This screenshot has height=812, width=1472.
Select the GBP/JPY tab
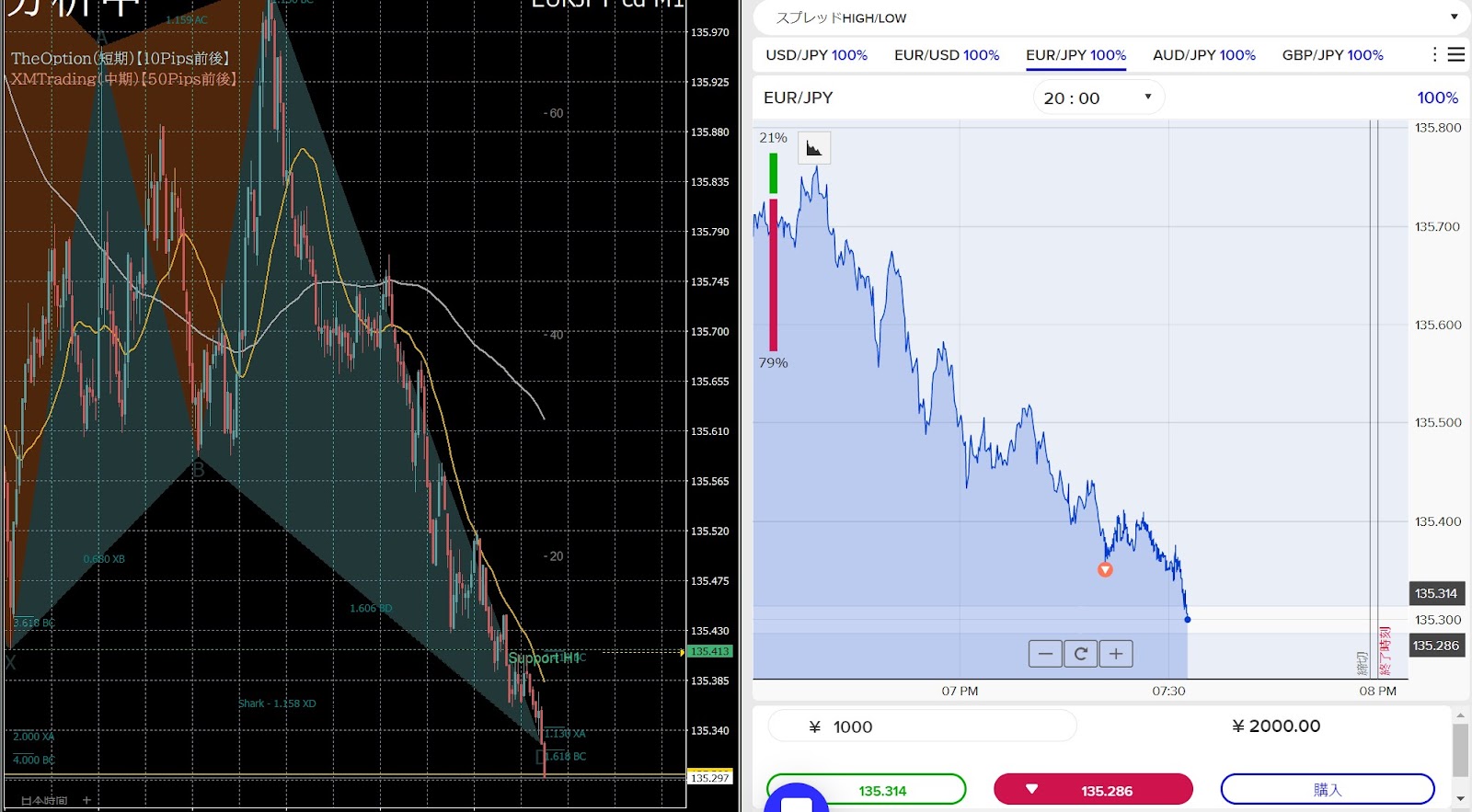pos(1332,55)
